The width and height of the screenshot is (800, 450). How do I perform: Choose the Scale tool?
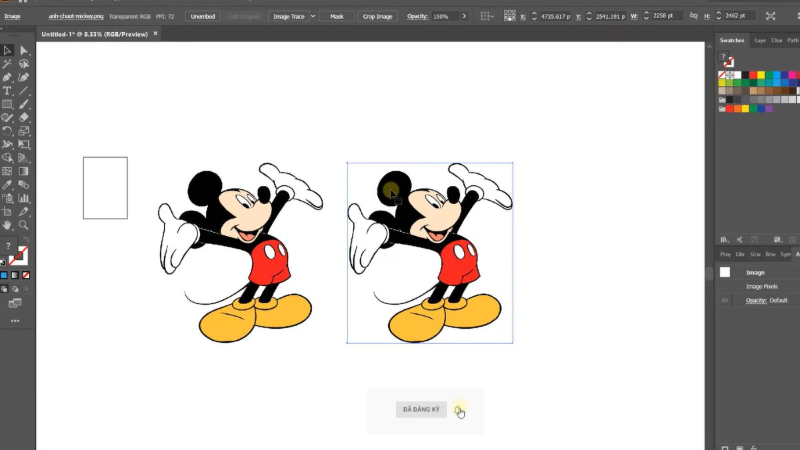[x=23, y=131]
